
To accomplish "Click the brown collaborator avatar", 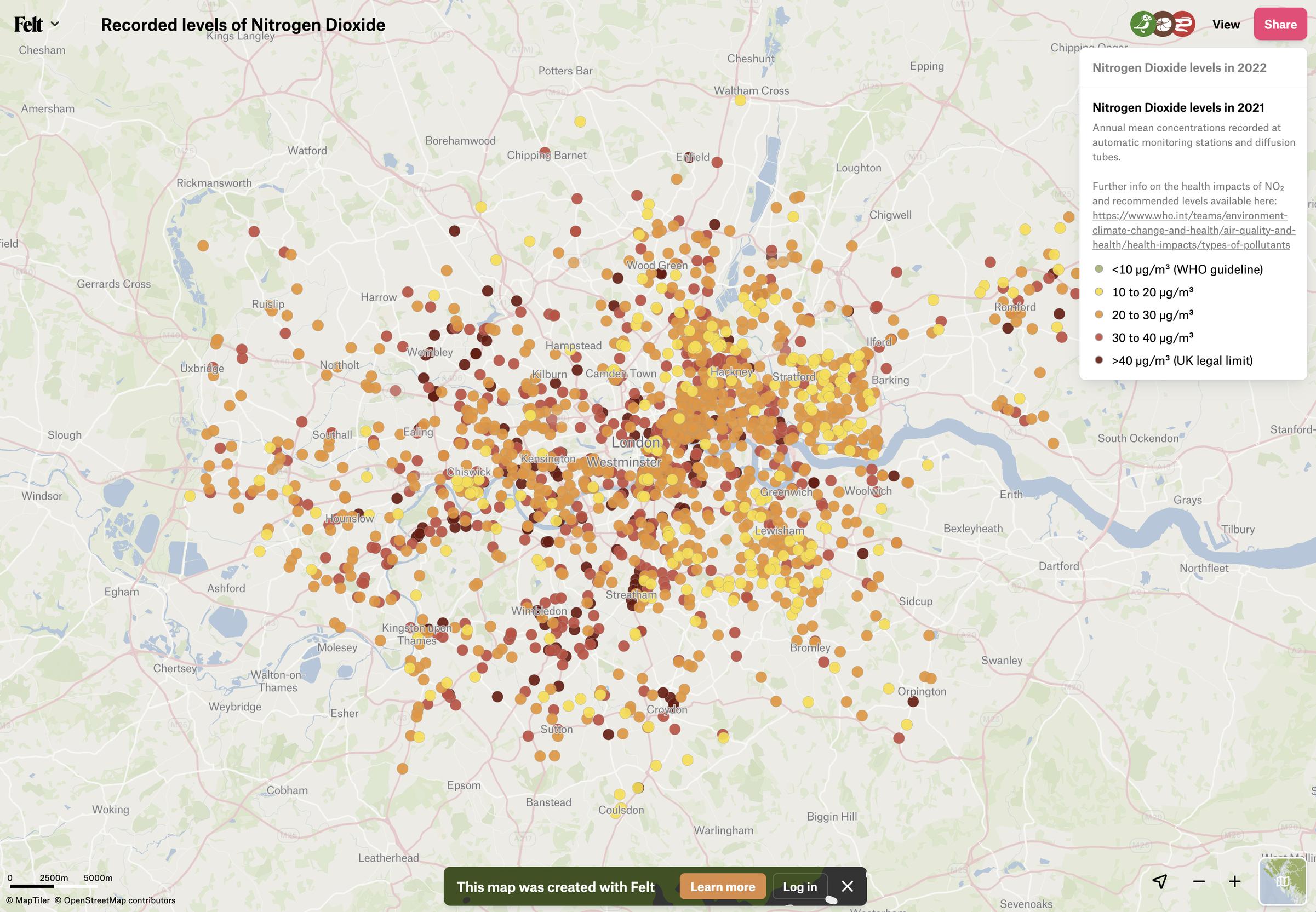I will (x=1162, y=24).
